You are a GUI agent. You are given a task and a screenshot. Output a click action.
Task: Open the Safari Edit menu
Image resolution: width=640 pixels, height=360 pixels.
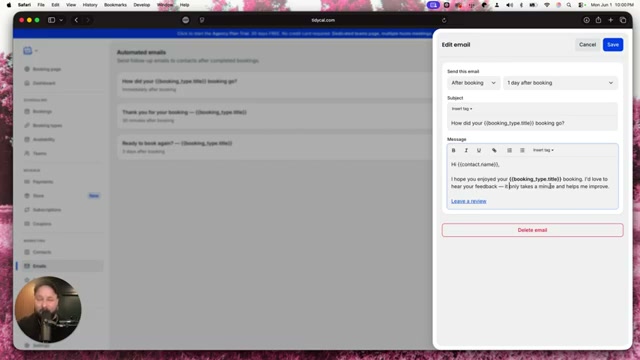55,5
